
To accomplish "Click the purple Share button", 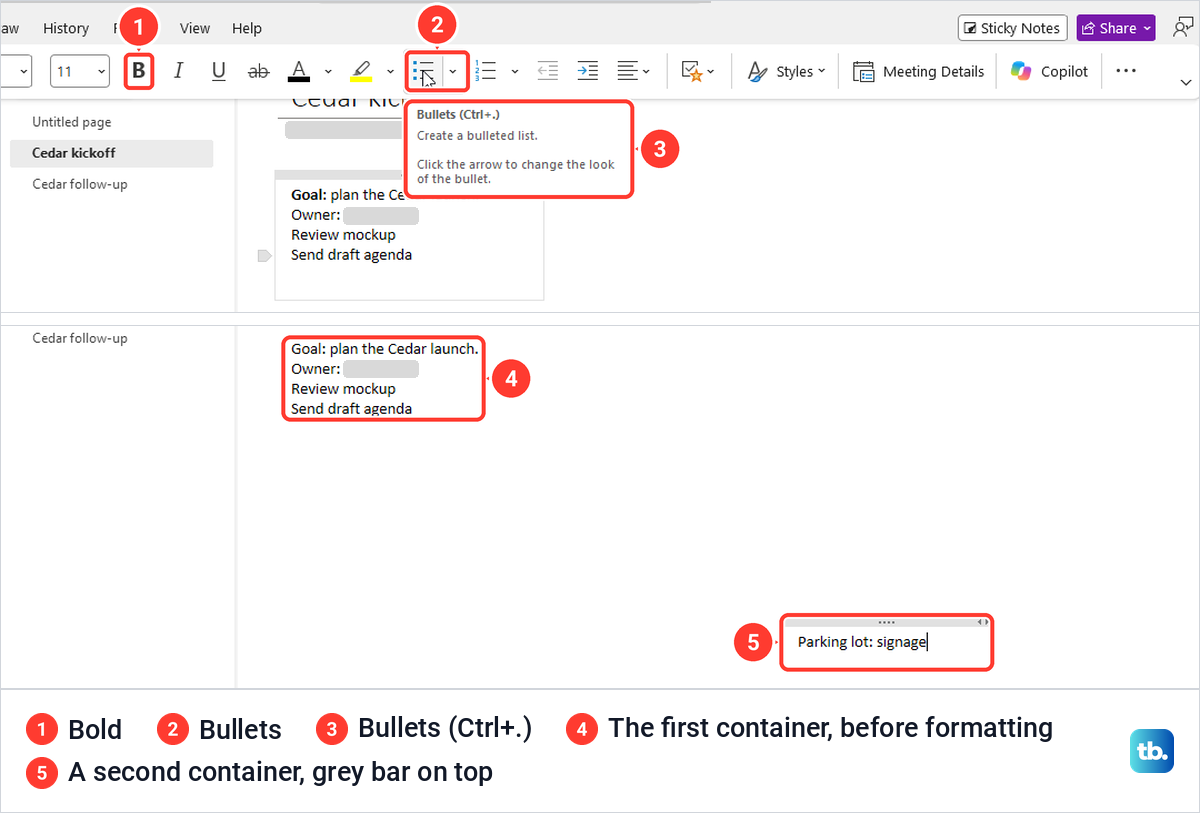I will (x=1116, y=28).
